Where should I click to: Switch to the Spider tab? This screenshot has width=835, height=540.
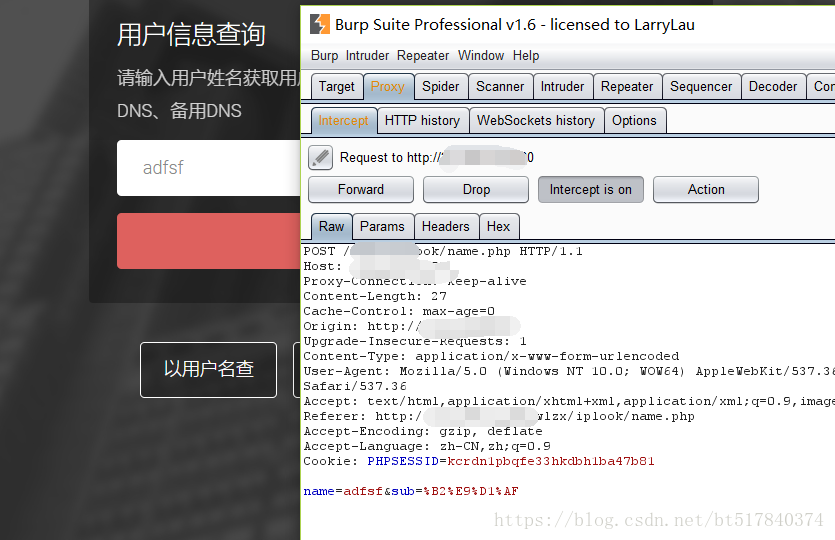pyautogui.click(x=440, y=86)
